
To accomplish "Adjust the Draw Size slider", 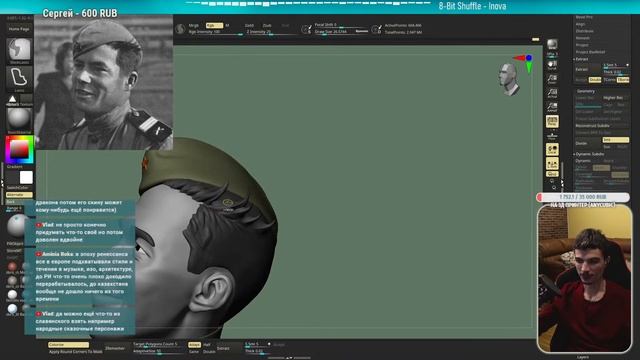I will click(x=341, y=31).
